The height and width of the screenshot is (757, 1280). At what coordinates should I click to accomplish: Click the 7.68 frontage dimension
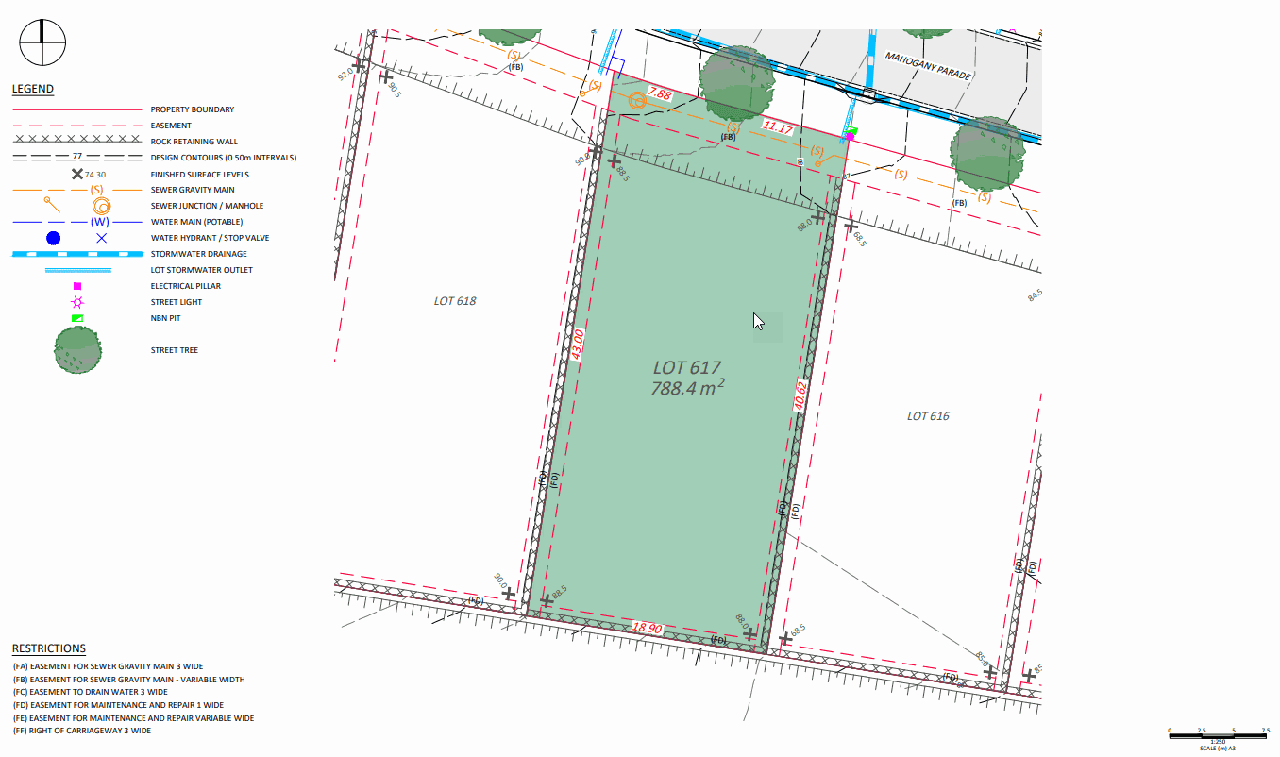(660, 93)
